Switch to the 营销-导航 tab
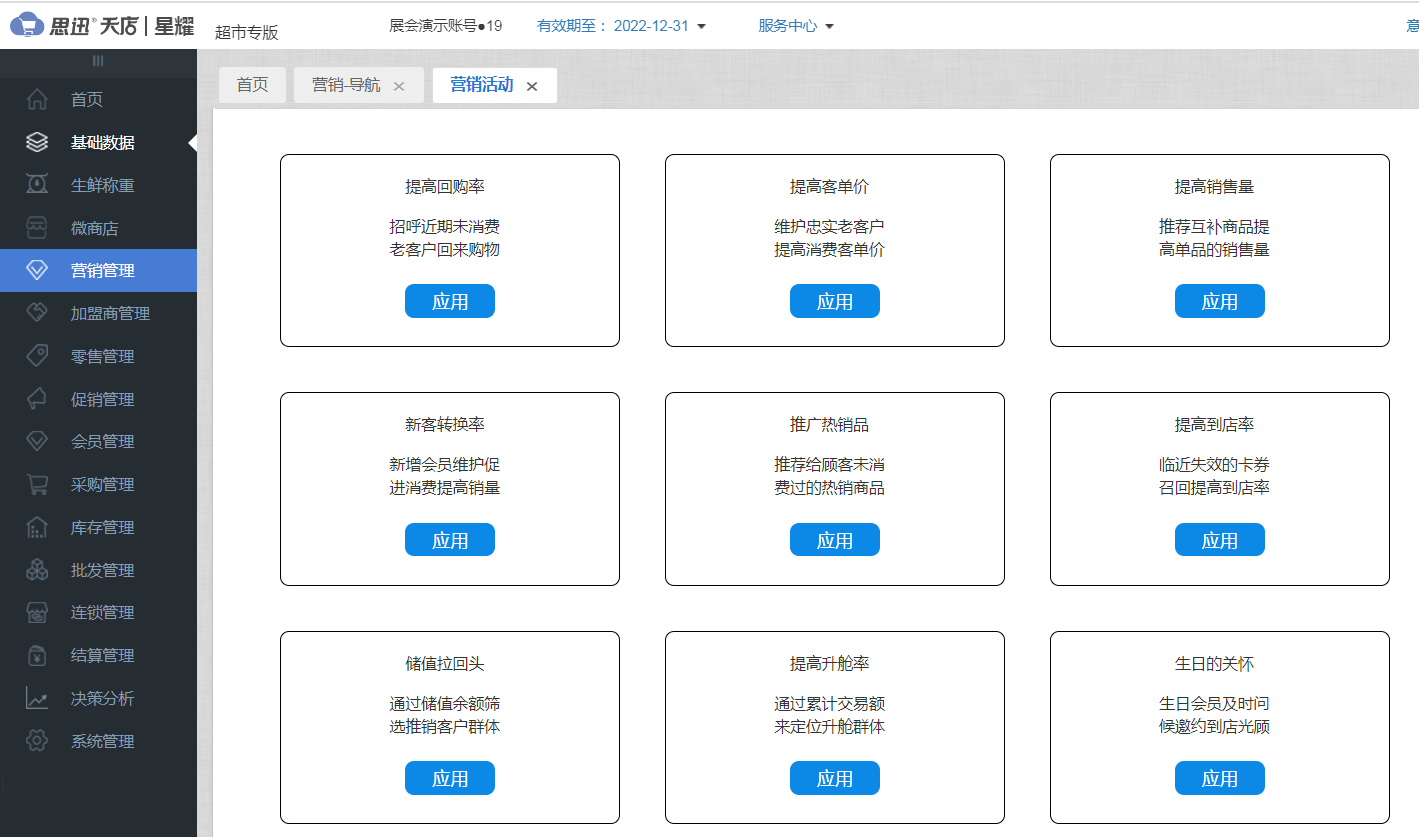Image resolution: width=1419 pixels, height=837 pixels. click(345, 85)
